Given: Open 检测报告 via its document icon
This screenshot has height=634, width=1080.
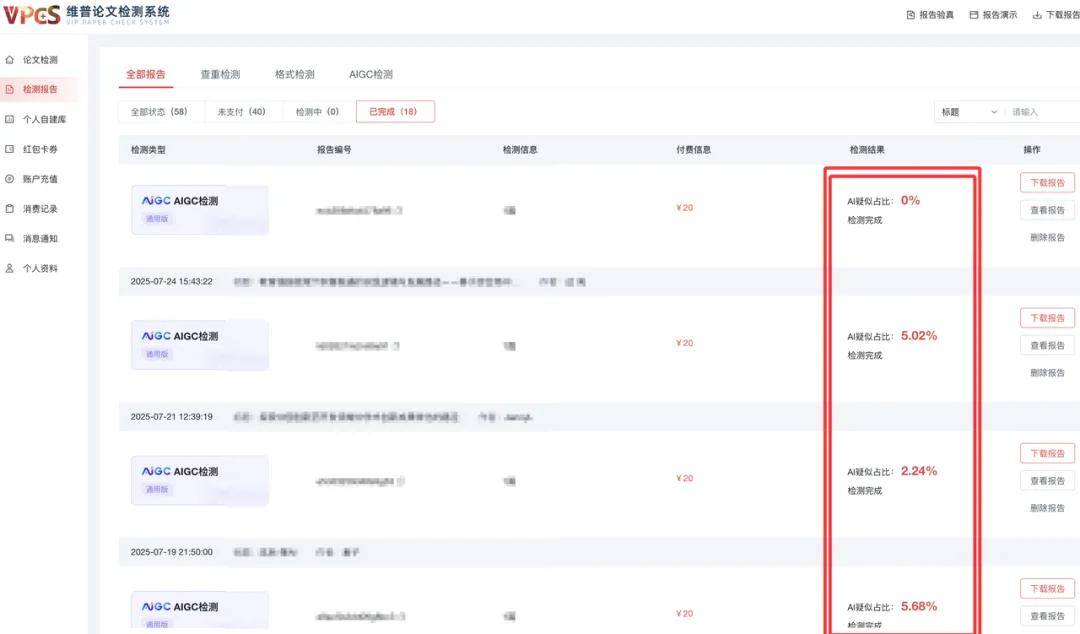Looking at the screenshot, I should click(x=11, y=88).
